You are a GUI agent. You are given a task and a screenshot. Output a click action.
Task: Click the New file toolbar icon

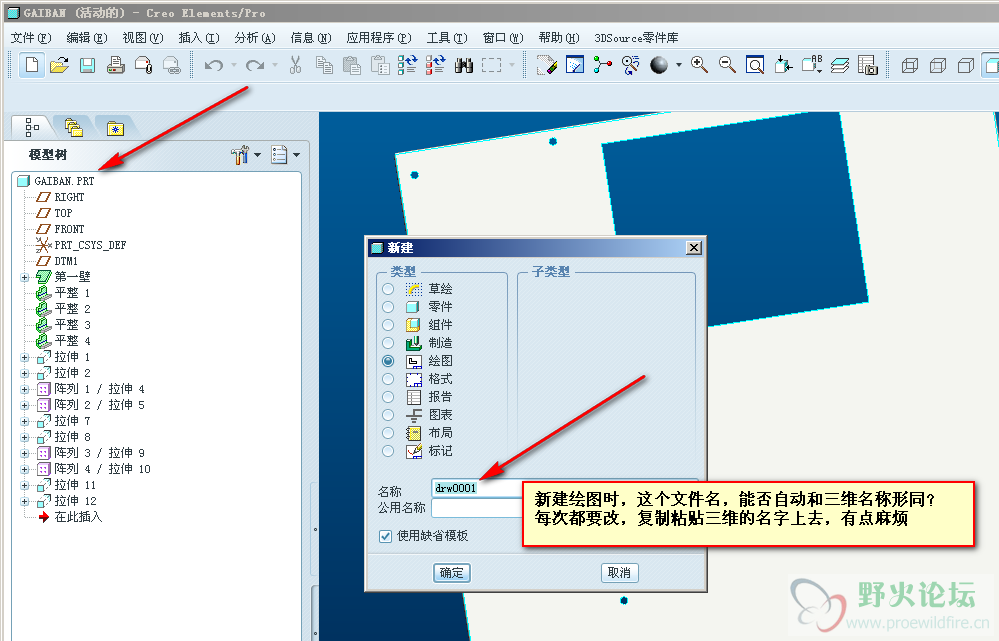(32, 65)
